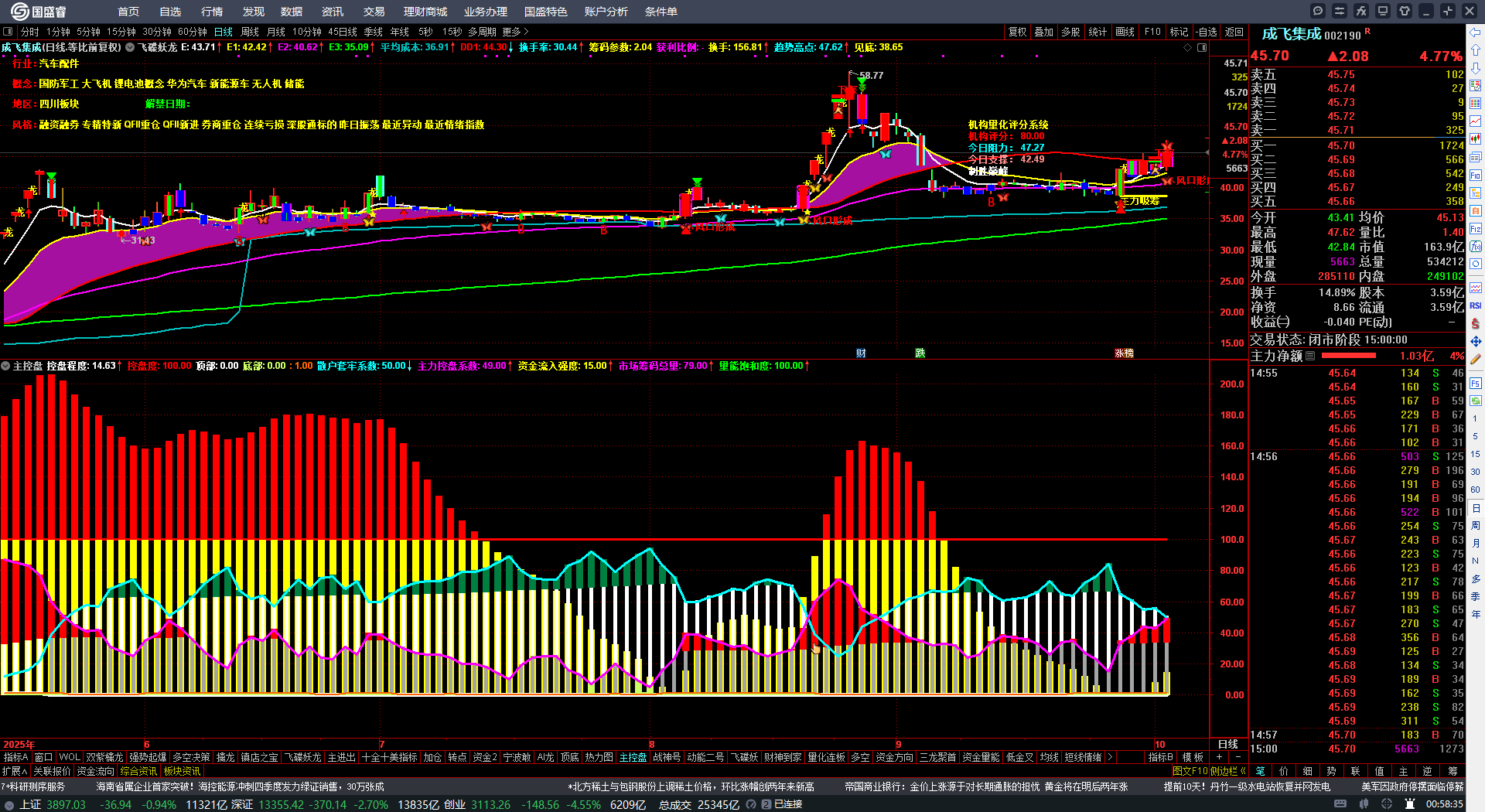1485x812 pixels.
Task: Click the October timeline marker labeled 10
Action: [x=1159, y=744]
